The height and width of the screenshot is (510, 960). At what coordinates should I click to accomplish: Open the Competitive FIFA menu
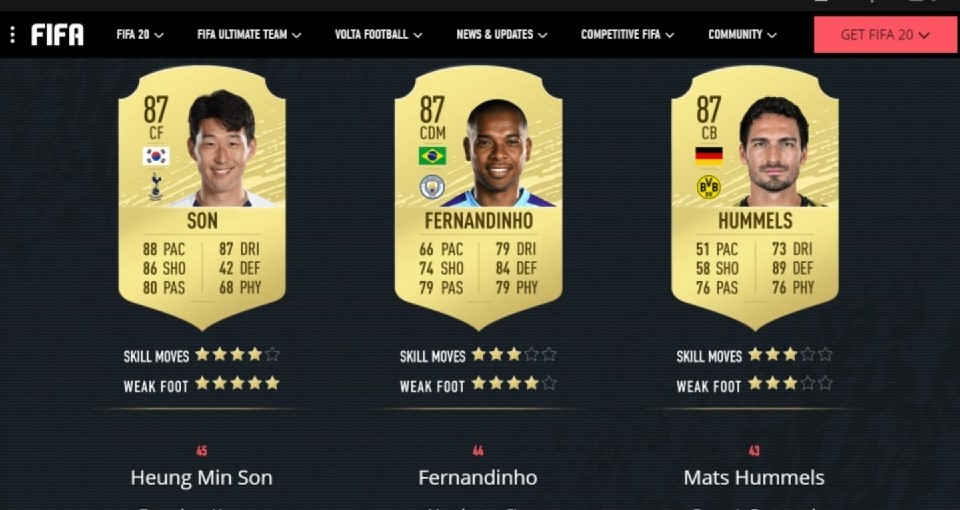pos(628,35)
